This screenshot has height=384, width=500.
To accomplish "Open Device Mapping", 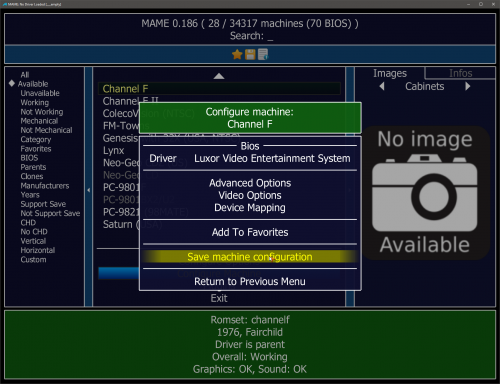I will pos(250,208).
